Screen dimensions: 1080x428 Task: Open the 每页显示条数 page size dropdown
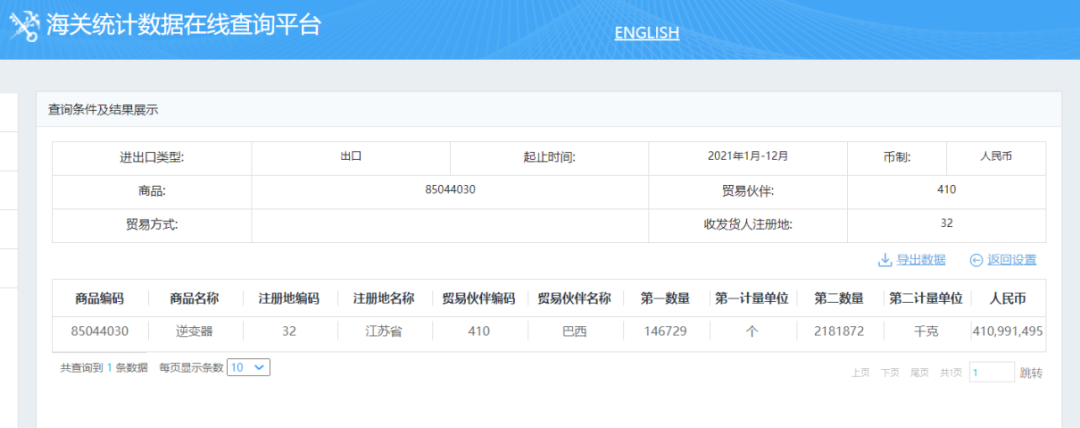pos(248,368)
